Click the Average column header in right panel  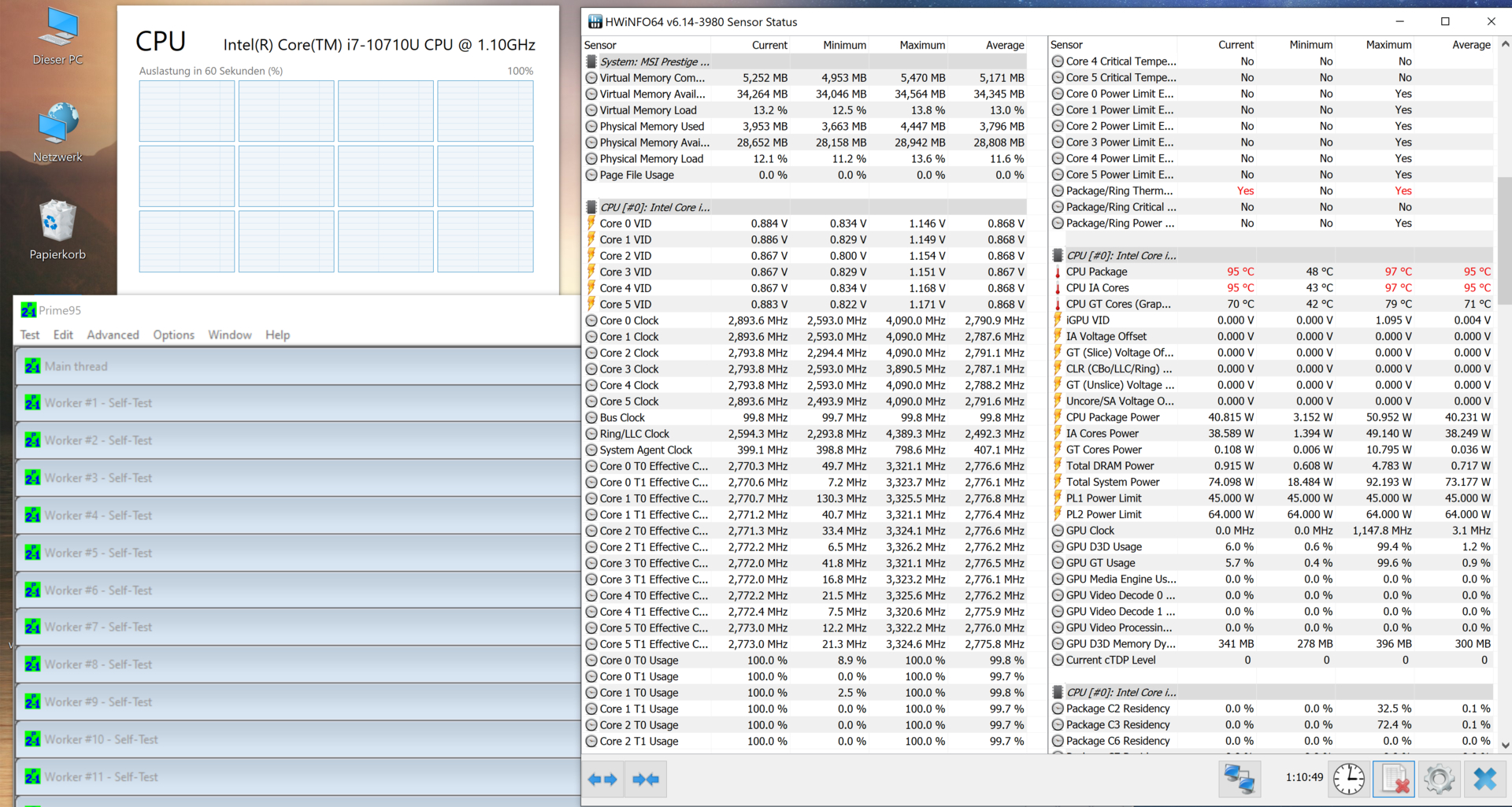point(1471,45)
